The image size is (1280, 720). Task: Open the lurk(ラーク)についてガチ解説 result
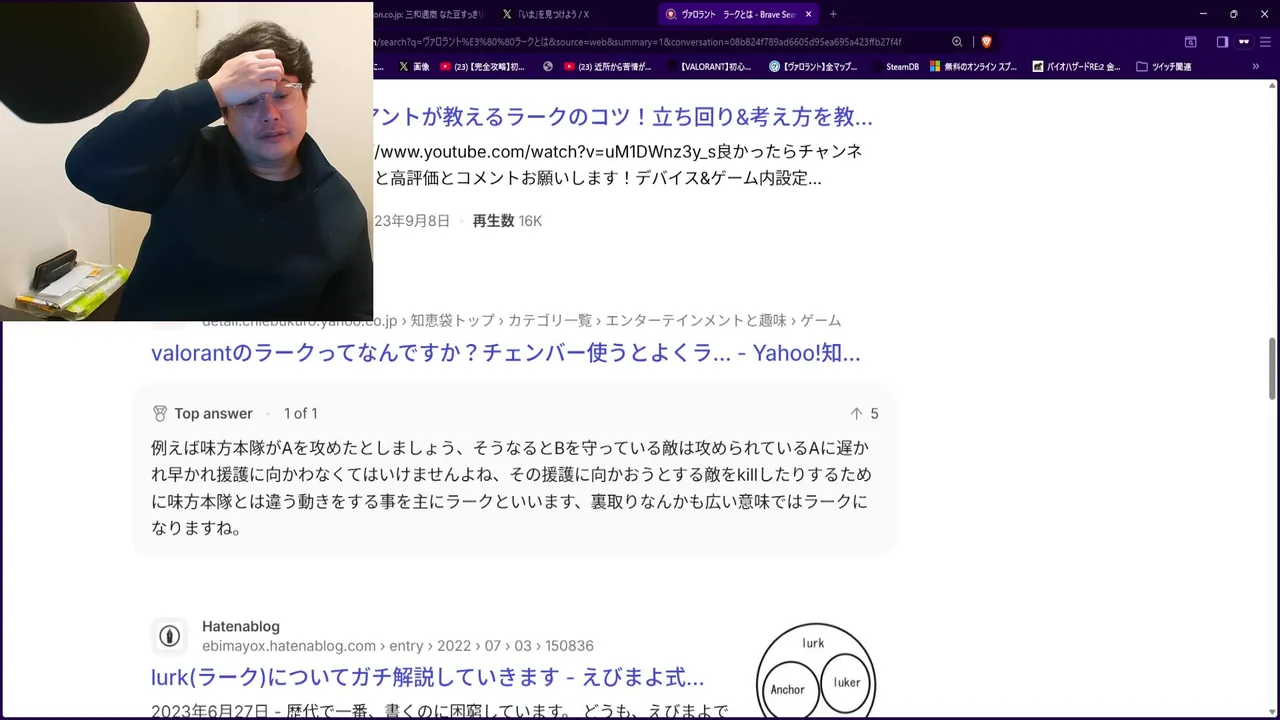coord(427,678)
